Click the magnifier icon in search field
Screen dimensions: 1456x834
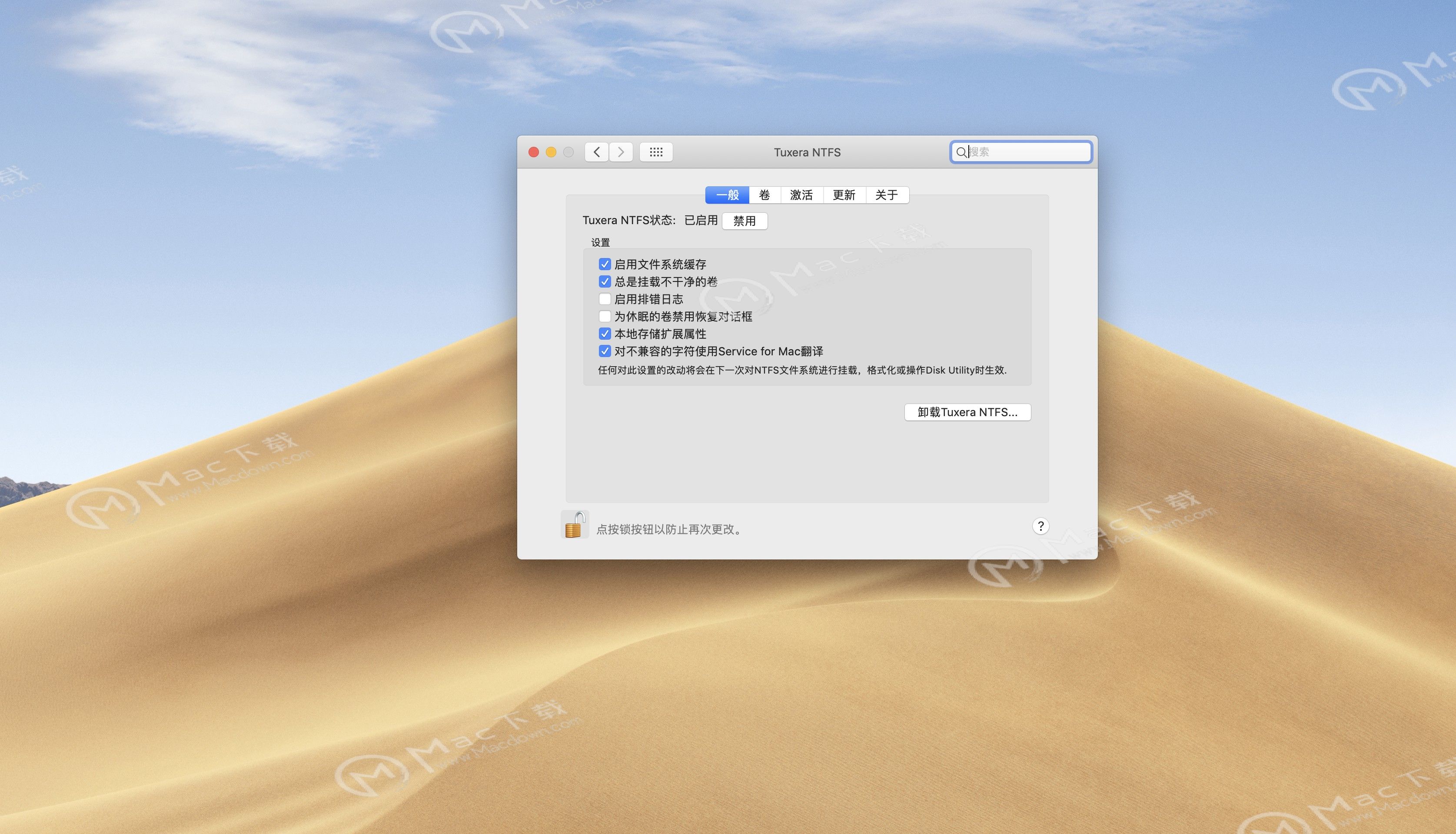[x=961, y=152]
